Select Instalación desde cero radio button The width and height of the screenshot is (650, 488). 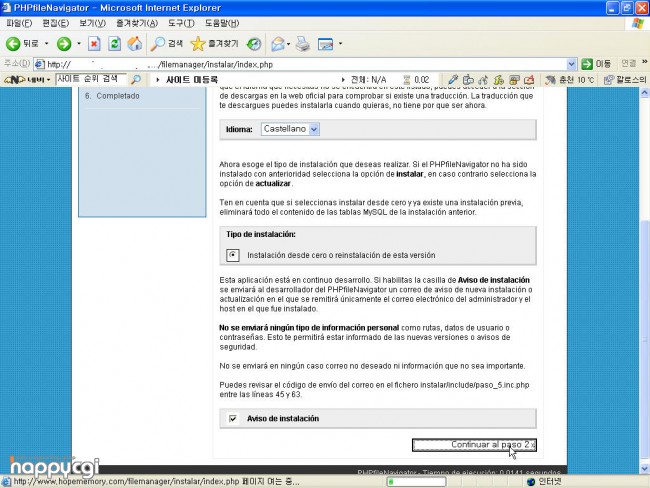[x=233, y=255]
